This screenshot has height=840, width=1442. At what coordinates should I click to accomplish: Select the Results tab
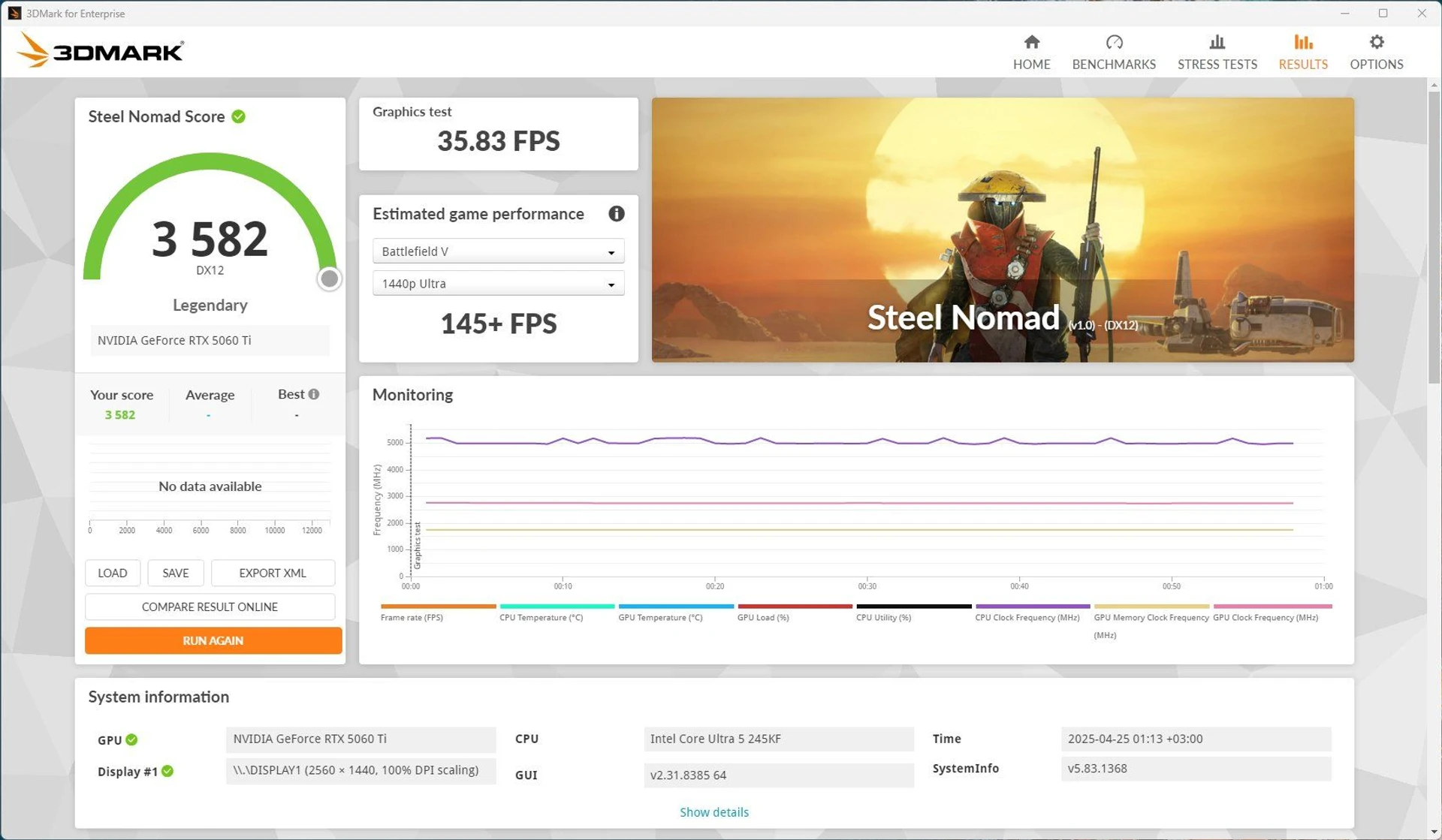pyautogui.click(x=1302, y=52)
